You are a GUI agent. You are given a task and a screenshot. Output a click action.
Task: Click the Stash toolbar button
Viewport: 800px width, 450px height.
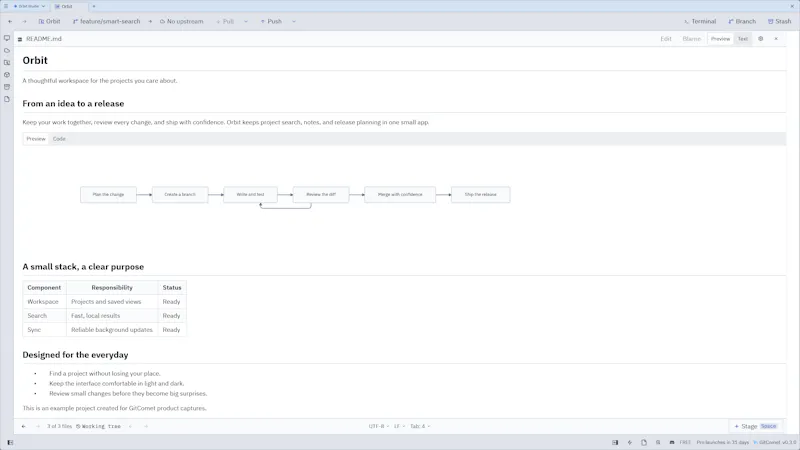coord(780,21)
